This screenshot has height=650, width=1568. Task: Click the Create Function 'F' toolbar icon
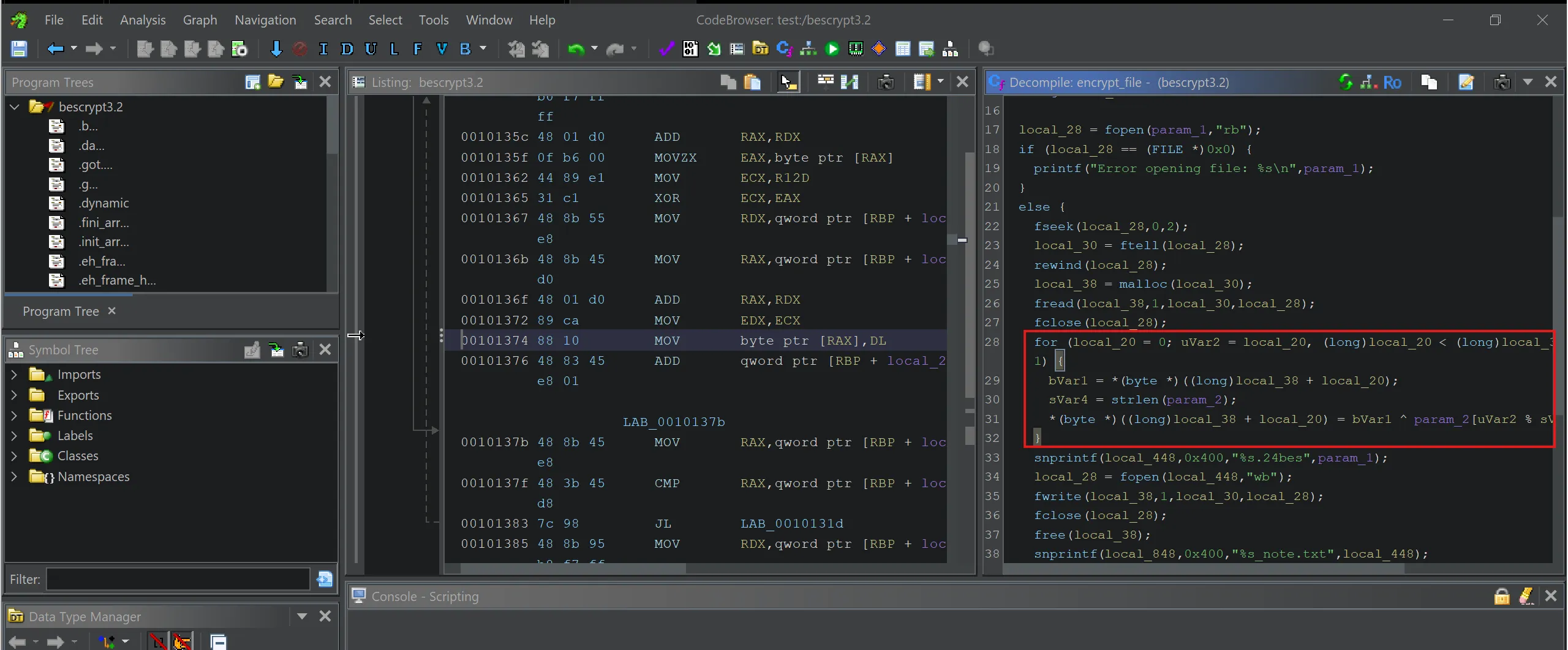417,49
